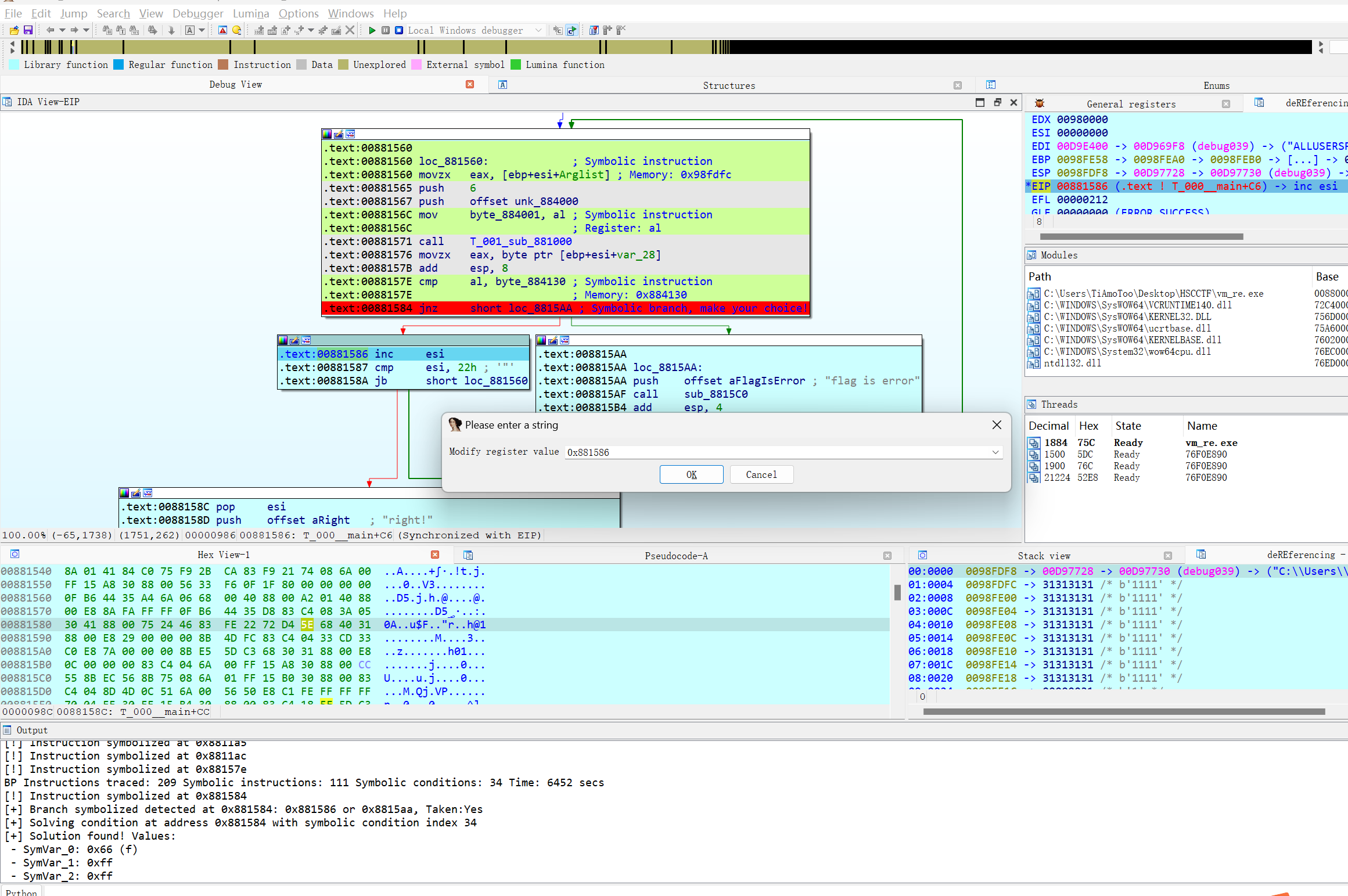Select the Pseudocode-A tab
This screenshot has height=896, width=1348.
pyautogui.click(x=676, y=556)
